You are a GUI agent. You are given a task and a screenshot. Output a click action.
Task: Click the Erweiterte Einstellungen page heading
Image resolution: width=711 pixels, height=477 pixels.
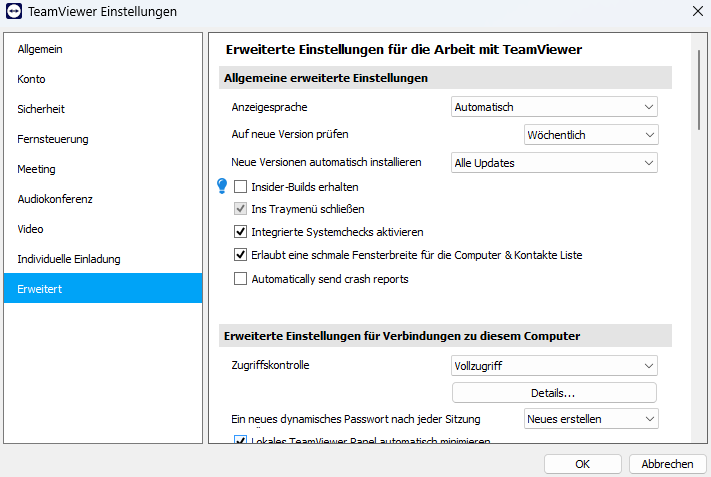(x=404, y=49)
